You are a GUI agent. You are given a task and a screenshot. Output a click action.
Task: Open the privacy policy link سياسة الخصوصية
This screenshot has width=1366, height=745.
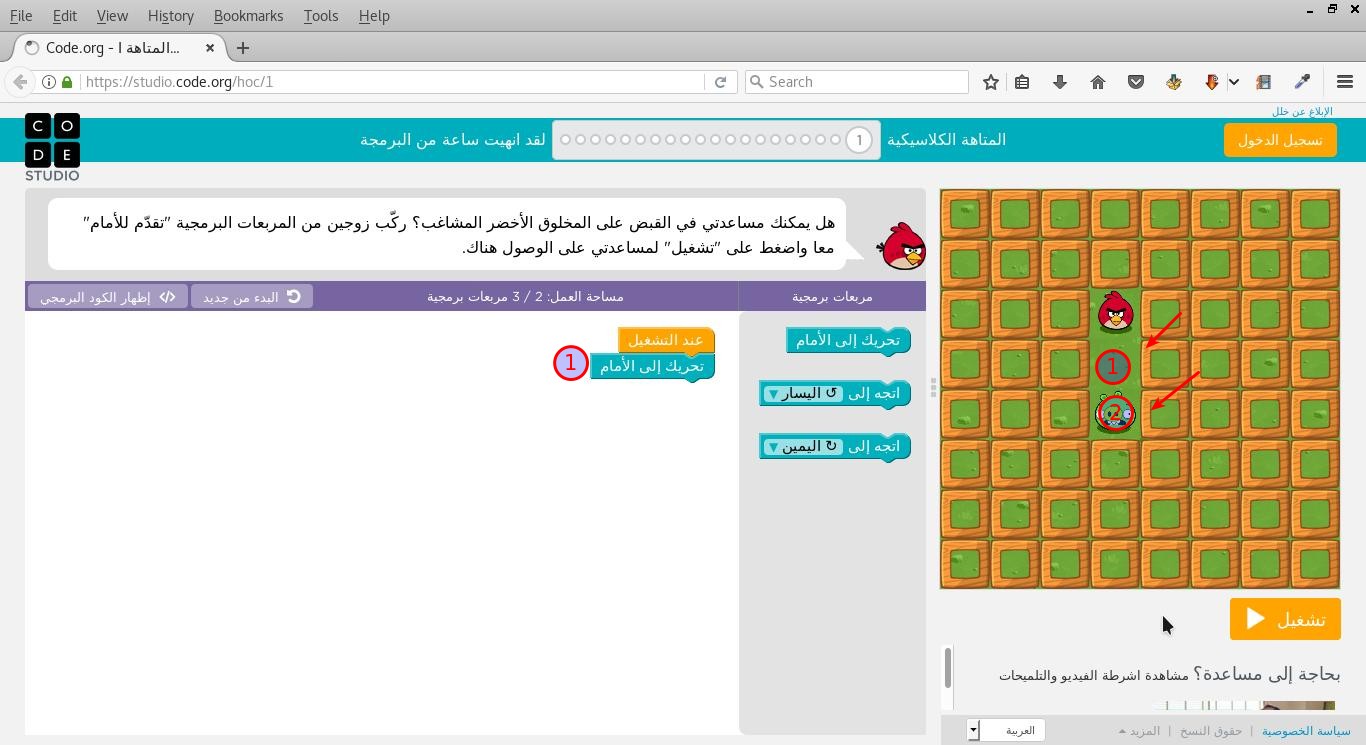point(1306,731)
